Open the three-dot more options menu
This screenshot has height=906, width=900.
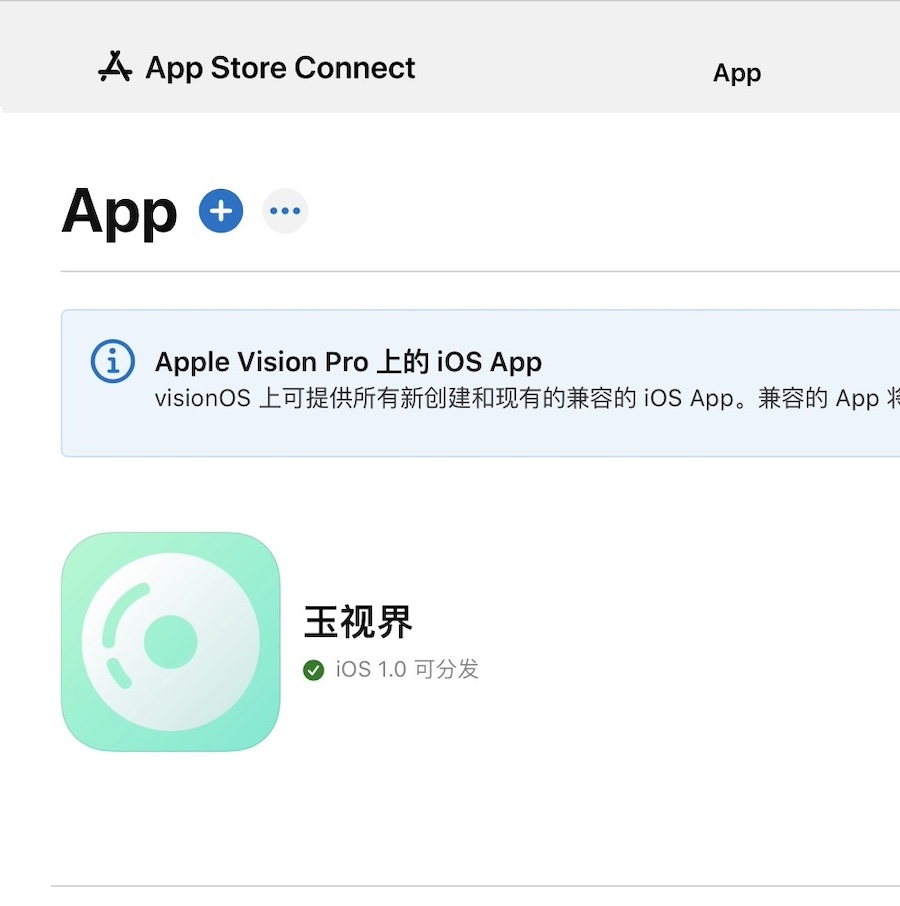(x=285, y=211)
